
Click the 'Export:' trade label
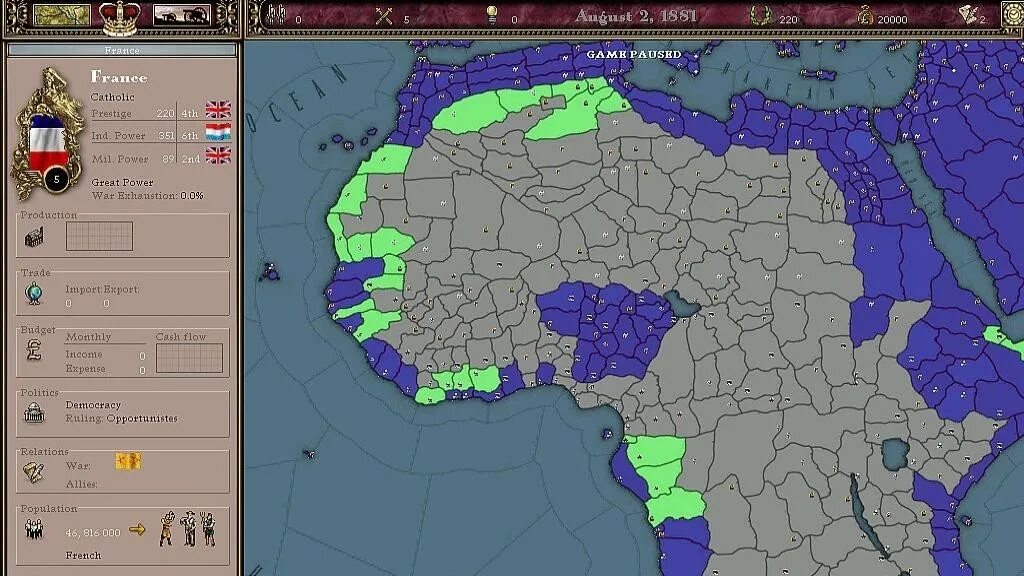121,289
